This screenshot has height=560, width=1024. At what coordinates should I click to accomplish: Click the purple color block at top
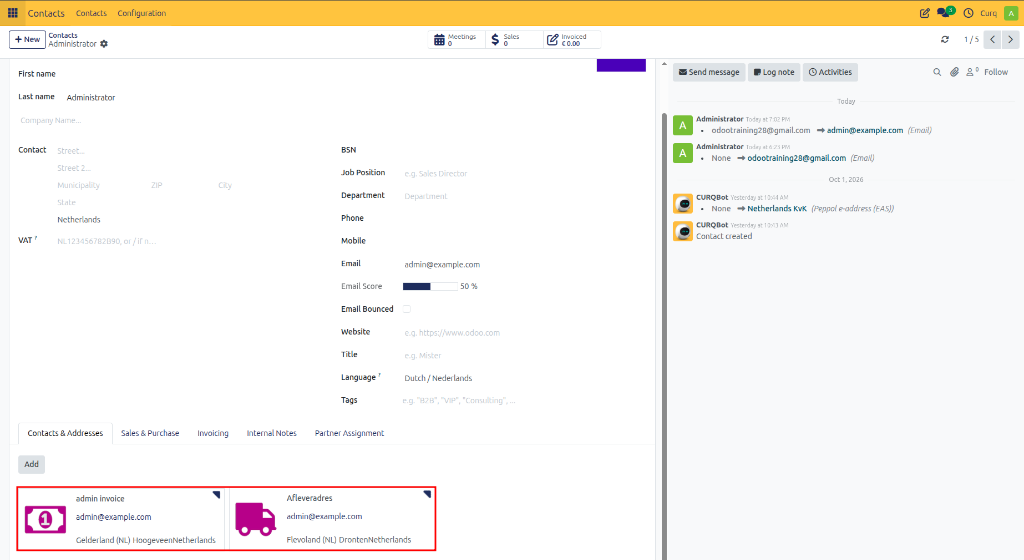coord(621,65)
